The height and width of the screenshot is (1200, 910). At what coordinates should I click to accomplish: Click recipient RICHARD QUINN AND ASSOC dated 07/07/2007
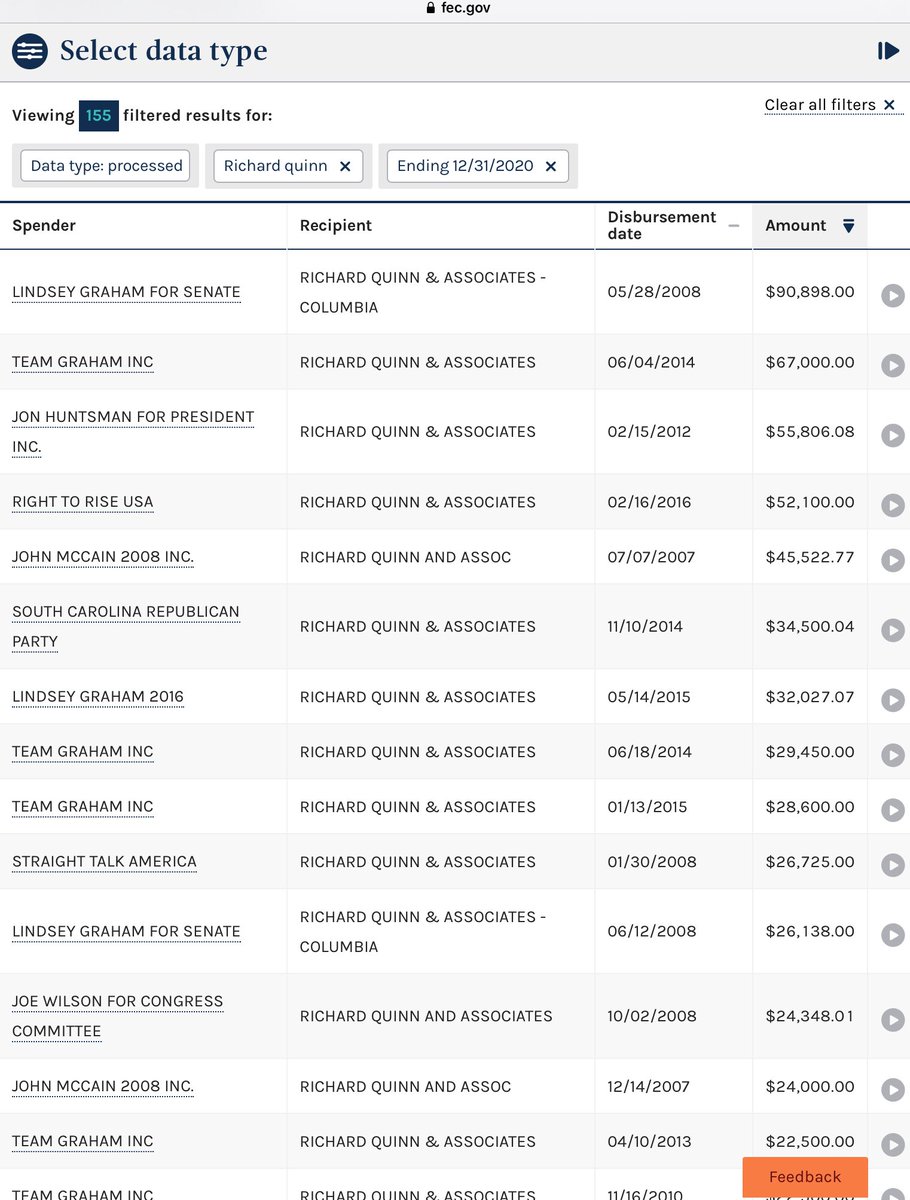click(x=405, y=557)
